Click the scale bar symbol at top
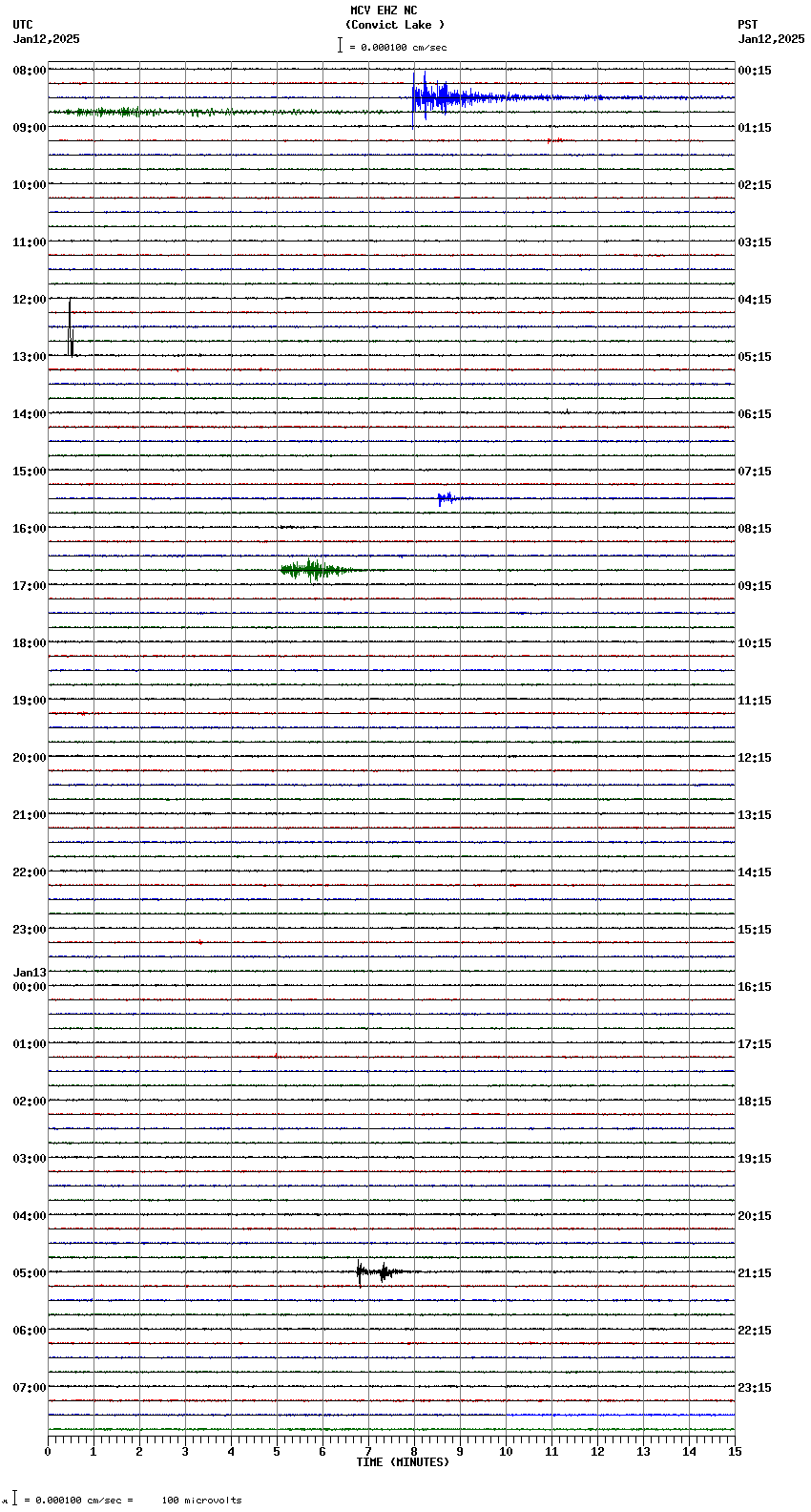This screenshot has width=811, height=1512. (340, 45)
